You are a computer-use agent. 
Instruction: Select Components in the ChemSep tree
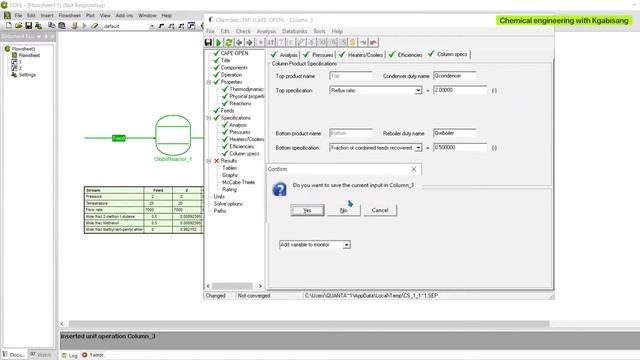point(234,68)
